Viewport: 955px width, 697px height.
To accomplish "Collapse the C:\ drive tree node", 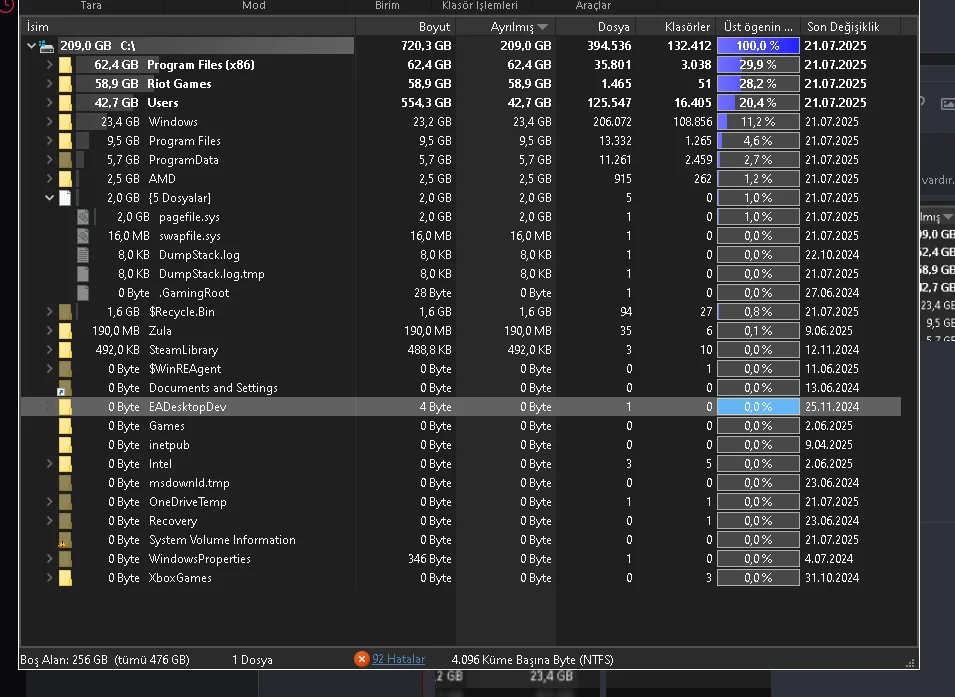I will [31, 46].
